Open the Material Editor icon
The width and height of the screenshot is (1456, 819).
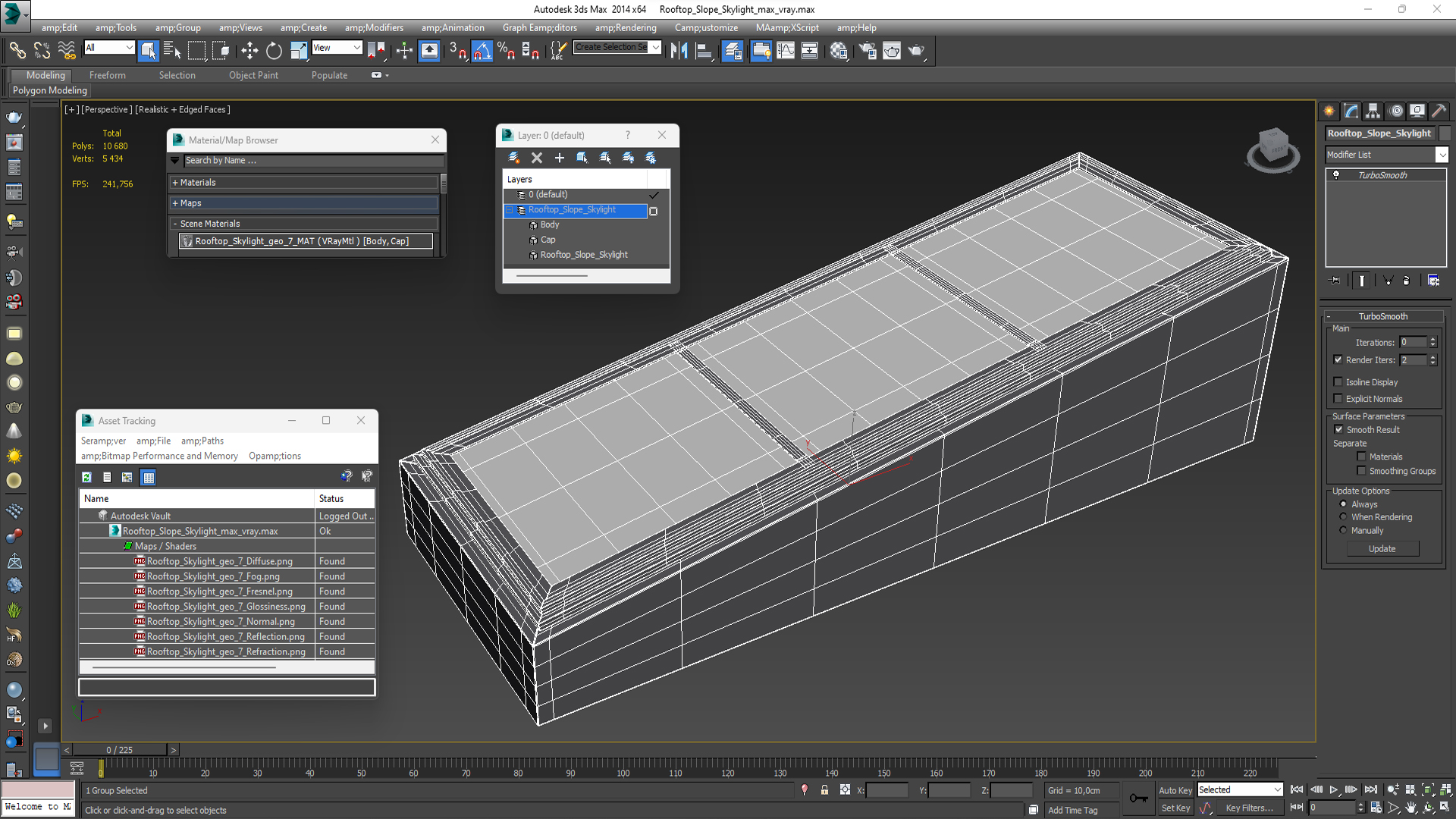(838, 51)
